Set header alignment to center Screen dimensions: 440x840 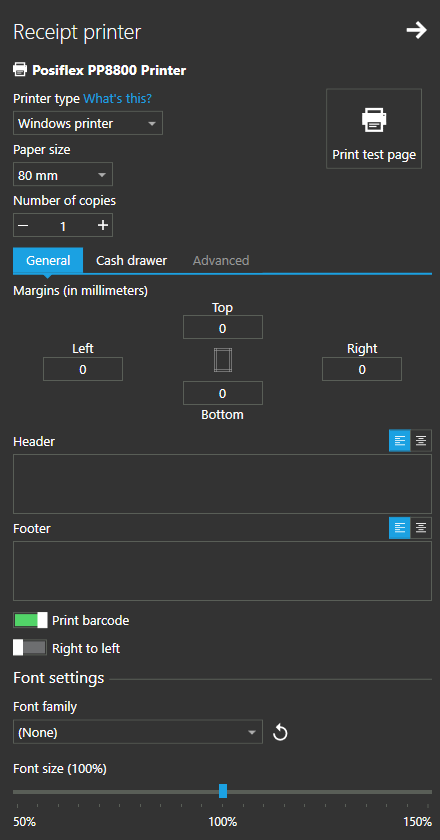[x=421, y=441]
